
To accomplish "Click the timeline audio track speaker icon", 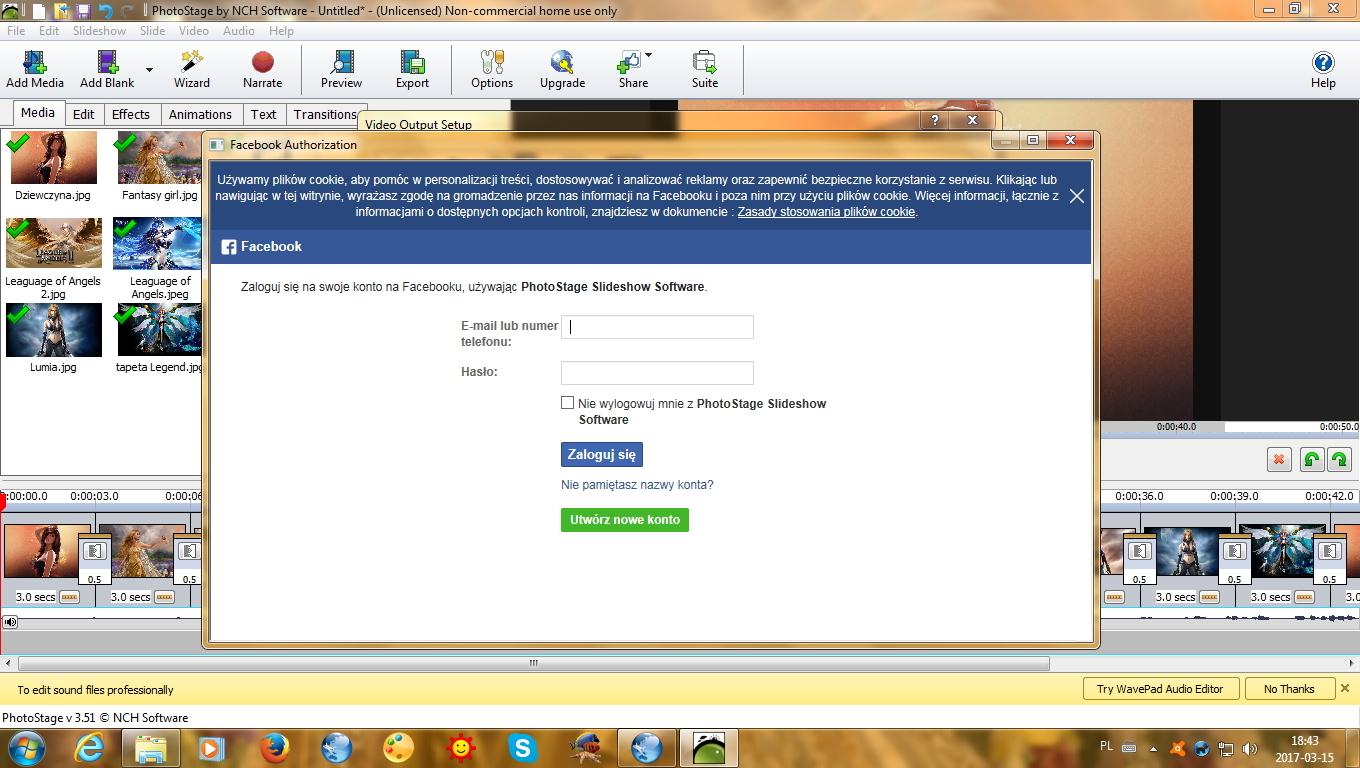I will coord(9,622).
